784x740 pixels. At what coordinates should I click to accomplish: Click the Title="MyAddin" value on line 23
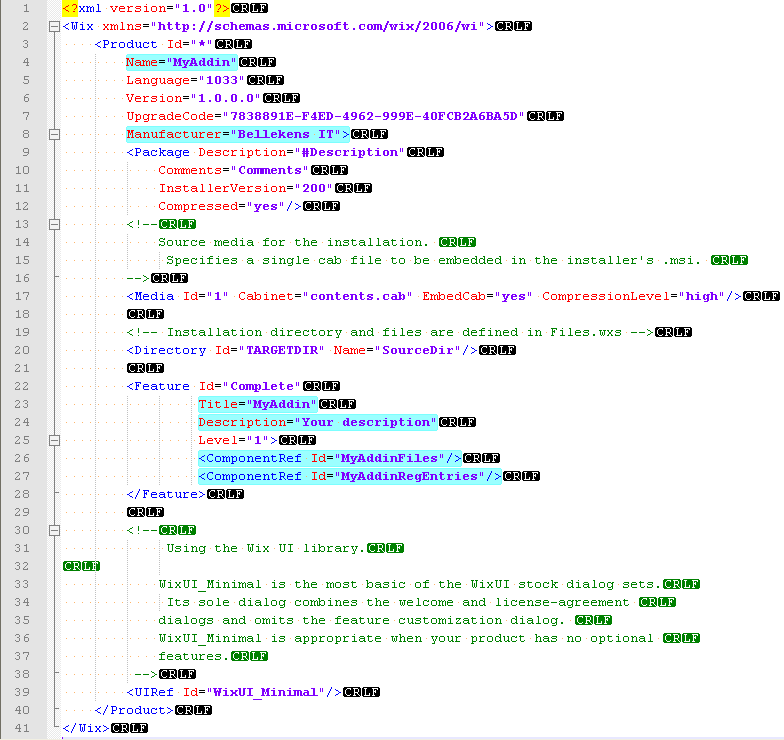point(282,404)
